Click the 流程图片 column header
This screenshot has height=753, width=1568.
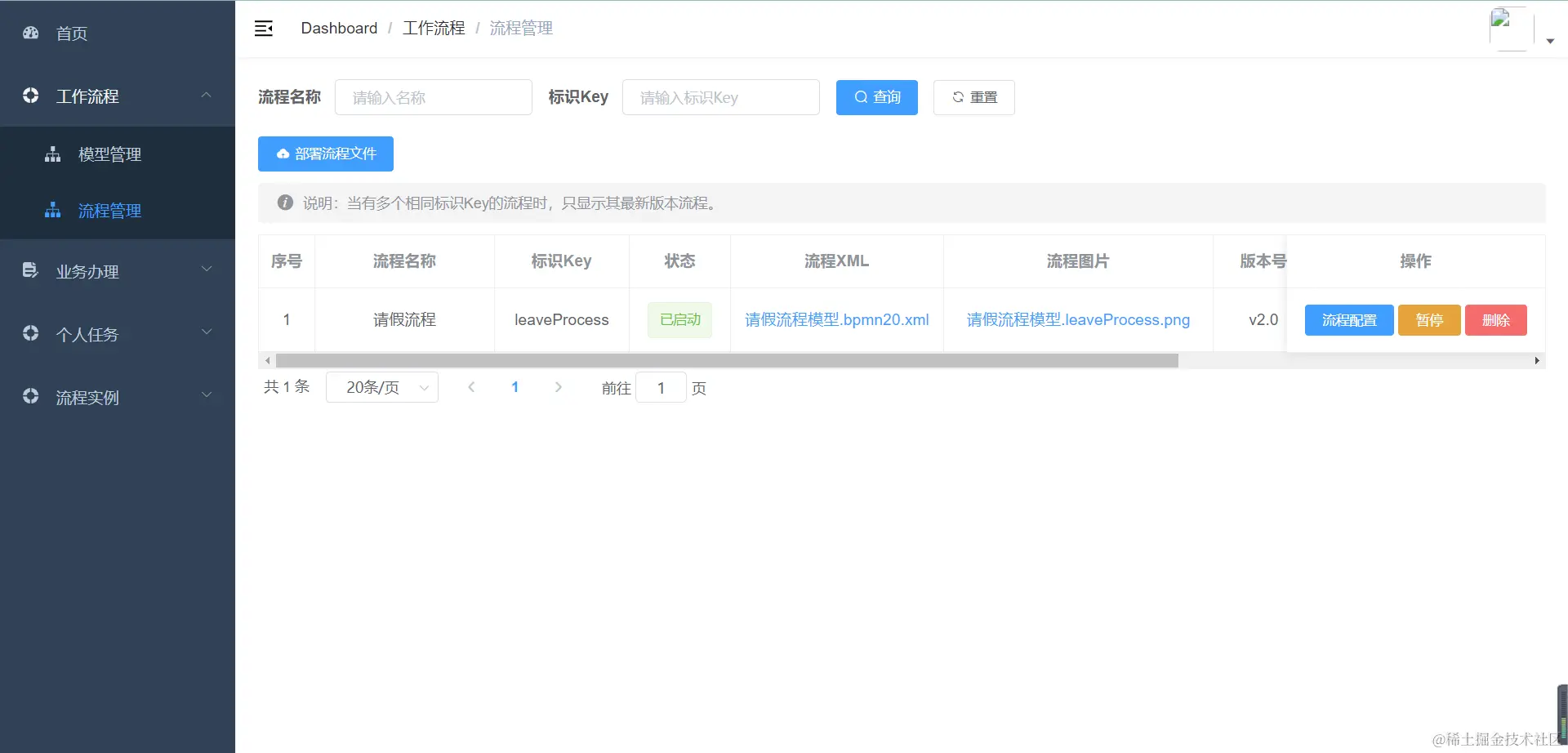(x=1078, y=261)
